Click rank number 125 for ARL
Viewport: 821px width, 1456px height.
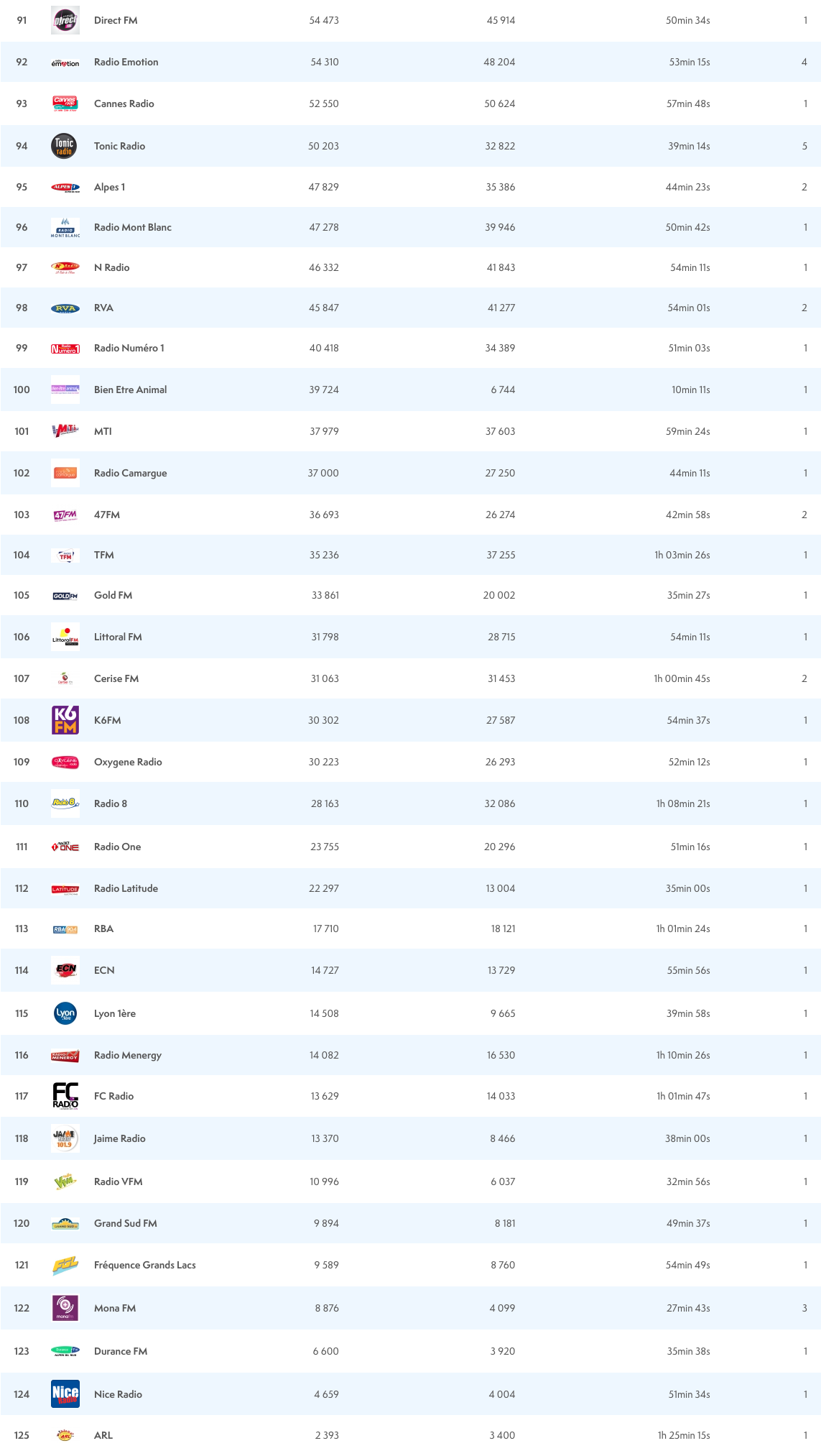[x=22, y=1435]
